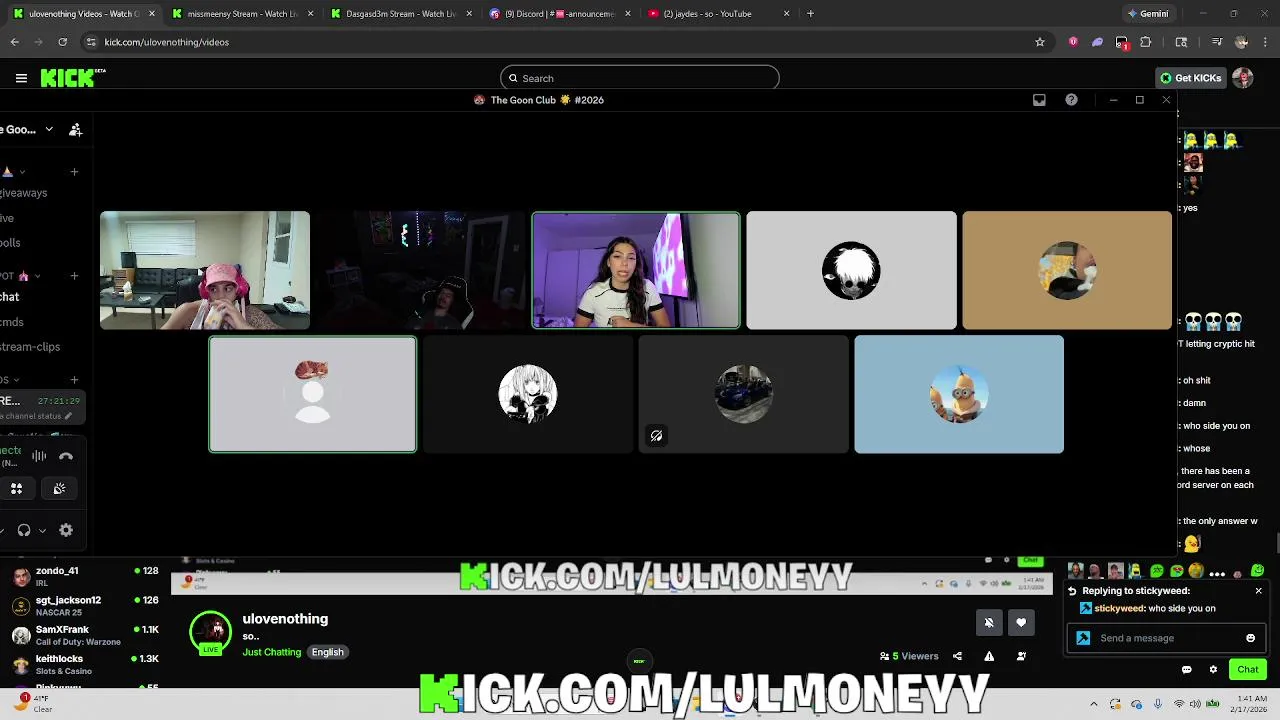This screenshot has height=720, width=1280.
Task: Open ulovenothing channel name link
Action: tap(285, 619)
